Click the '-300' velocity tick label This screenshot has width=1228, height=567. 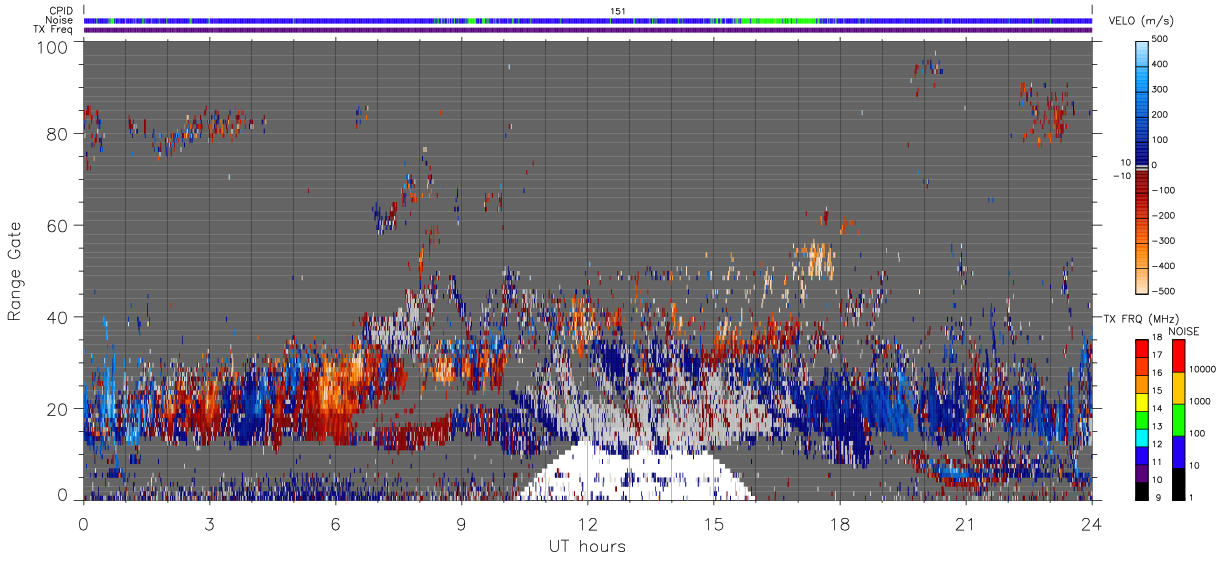[1164, 241]
